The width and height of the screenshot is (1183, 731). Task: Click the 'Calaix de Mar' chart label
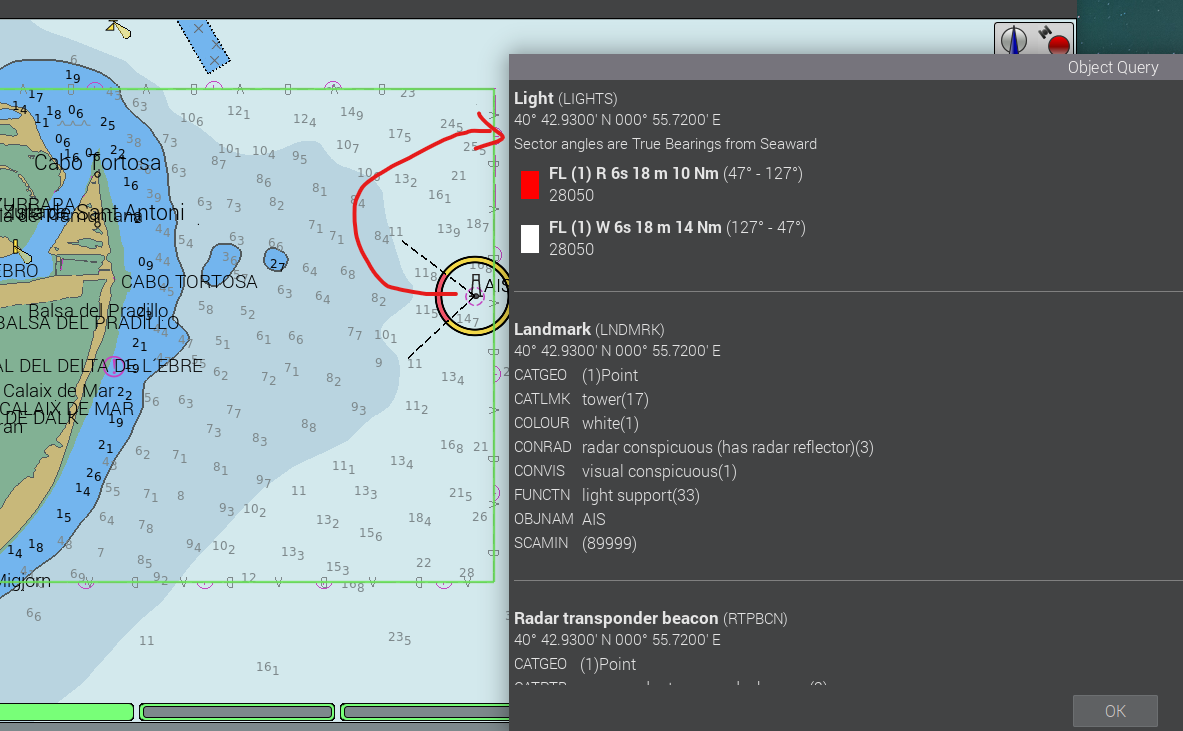(58, 391)
